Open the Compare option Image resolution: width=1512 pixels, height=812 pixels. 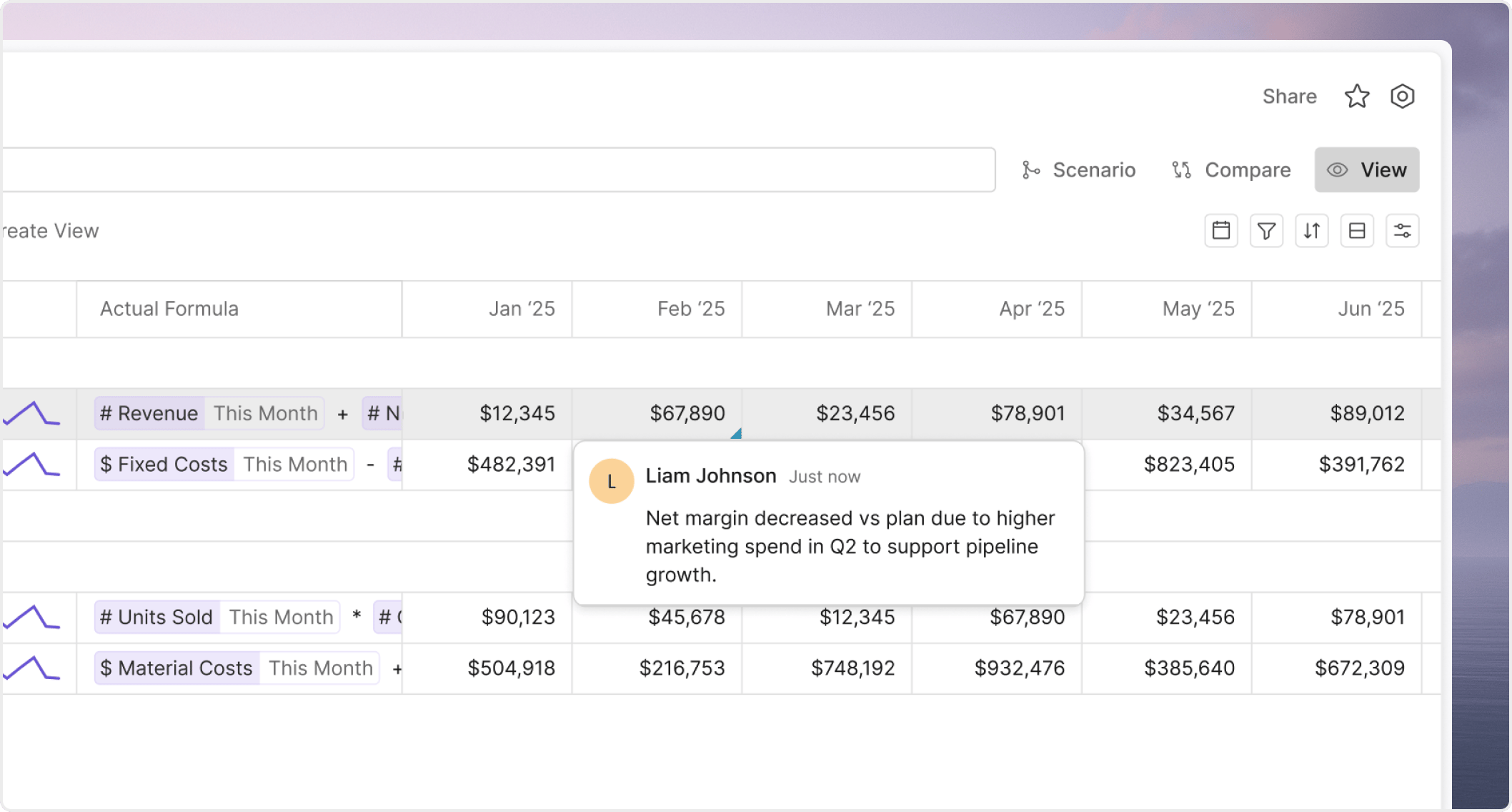click(x=1231, y=170)
